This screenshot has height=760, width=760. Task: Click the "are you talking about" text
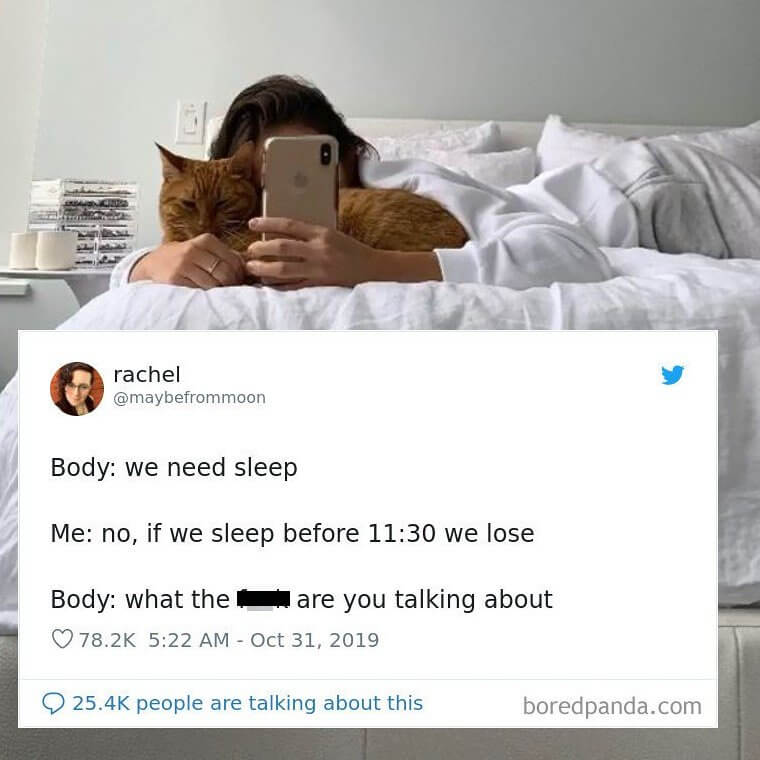click(425, 600)
